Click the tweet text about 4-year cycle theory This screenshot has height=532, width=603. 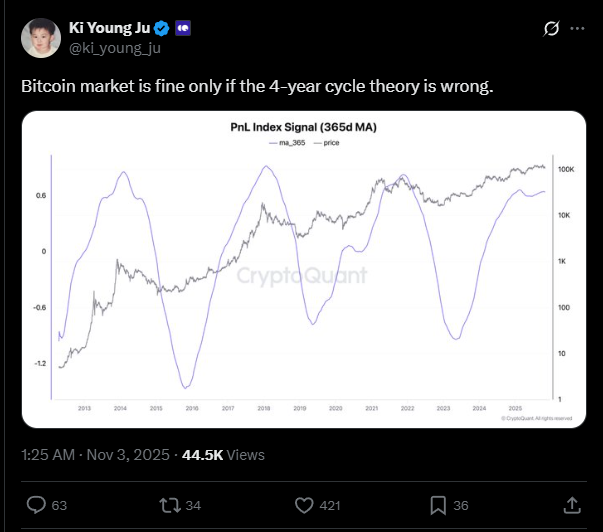tap(257, 87)
